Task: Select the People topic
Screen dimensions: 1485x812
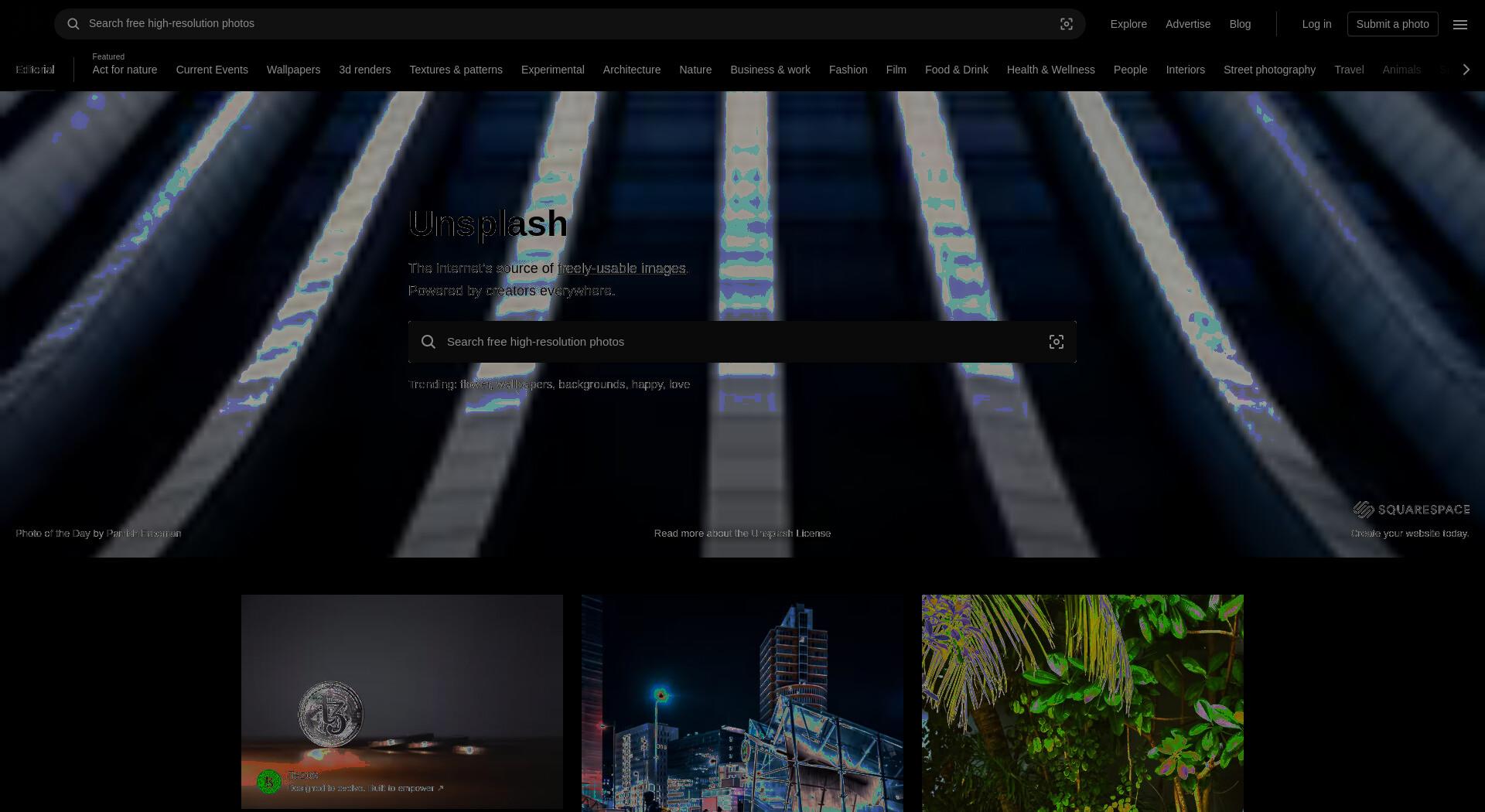Action: [1130, 70]
